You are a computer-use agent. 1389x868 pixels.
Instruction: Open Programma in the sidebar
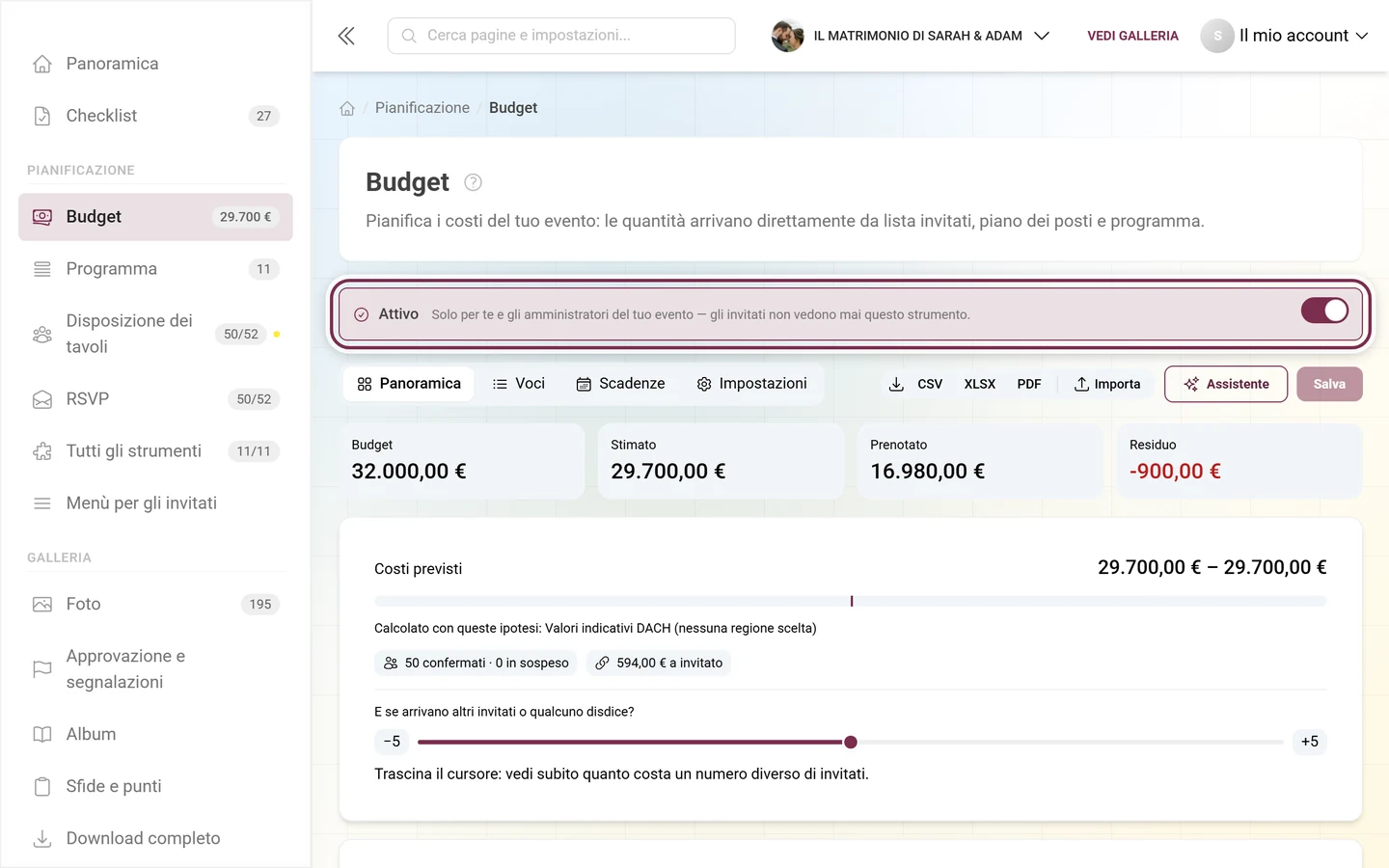(x=155, y=269)
